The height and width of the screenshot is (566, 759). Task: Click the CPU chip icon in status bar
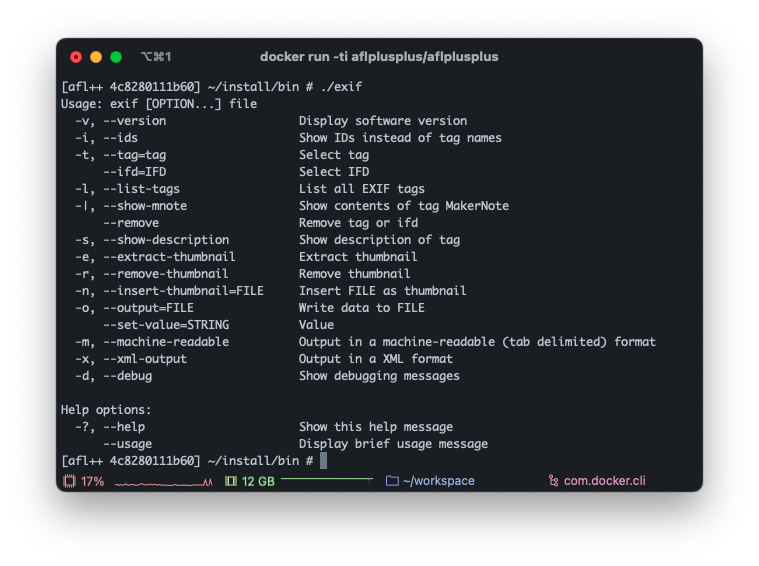[70, 481]
